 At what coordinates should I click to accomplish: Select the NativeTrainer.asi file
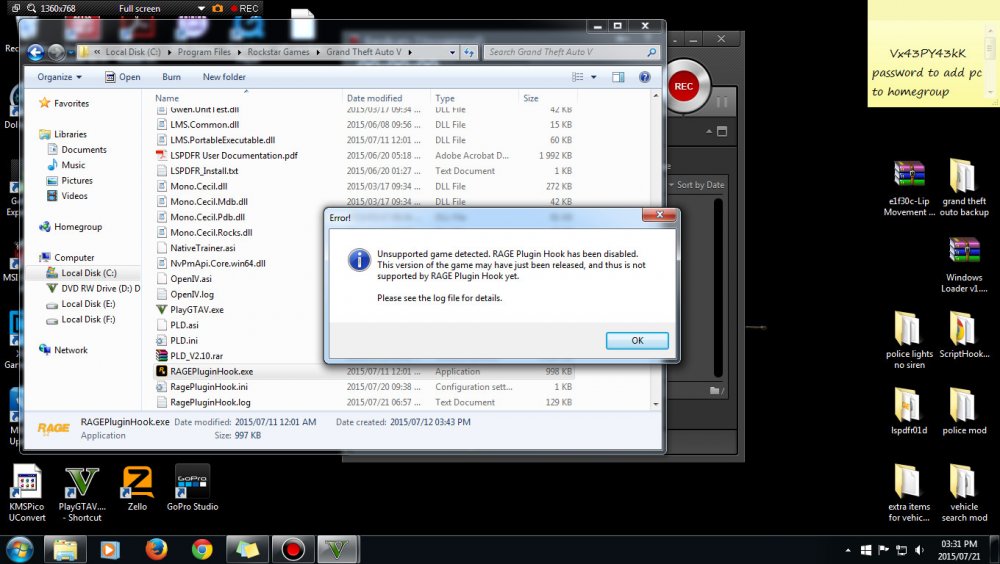(x=202, y=248)
